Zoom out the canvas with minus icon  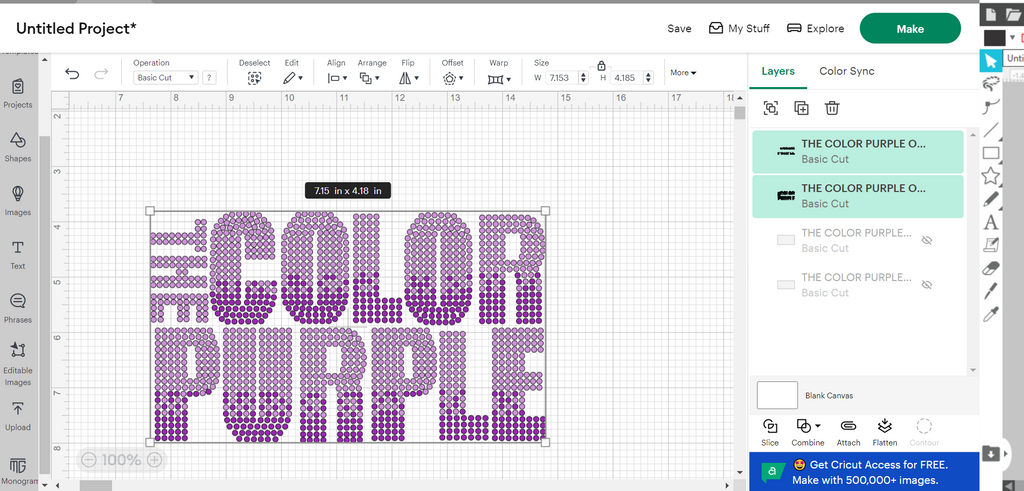click(89, 460)
